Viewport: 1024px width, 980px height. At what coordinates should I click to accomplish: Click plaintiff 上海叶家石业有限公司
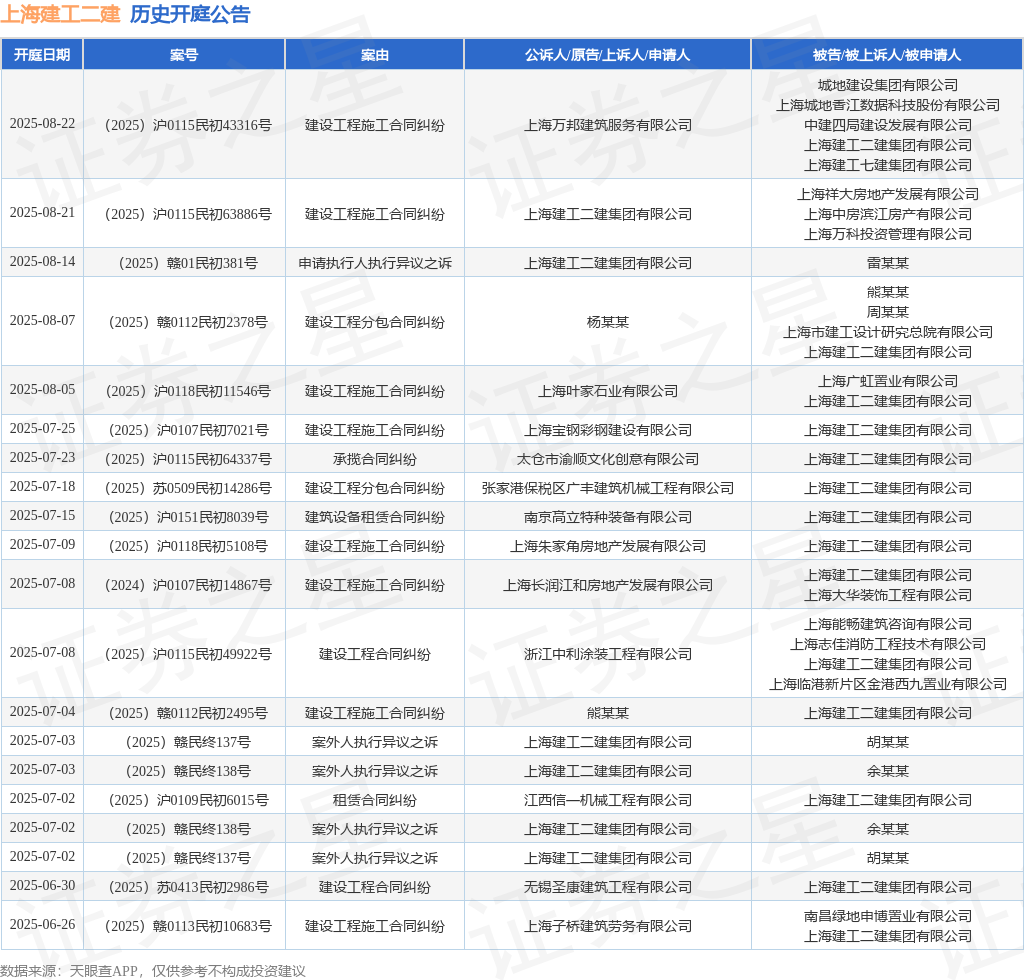click(x=607, y=391)
